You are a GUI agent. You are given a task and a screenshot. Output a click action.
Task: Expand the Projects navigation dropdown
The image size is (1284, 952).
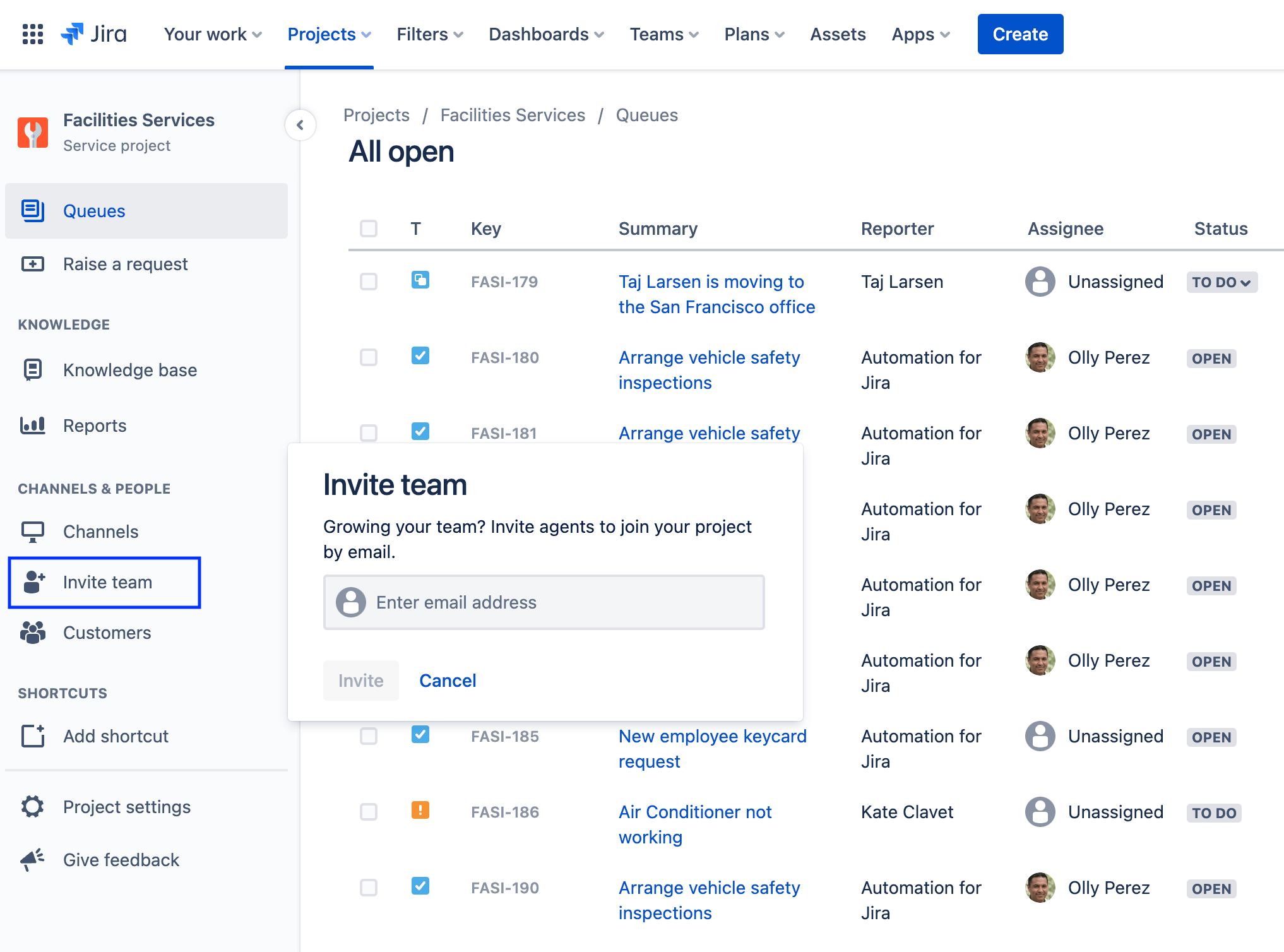tap(329, 34)
